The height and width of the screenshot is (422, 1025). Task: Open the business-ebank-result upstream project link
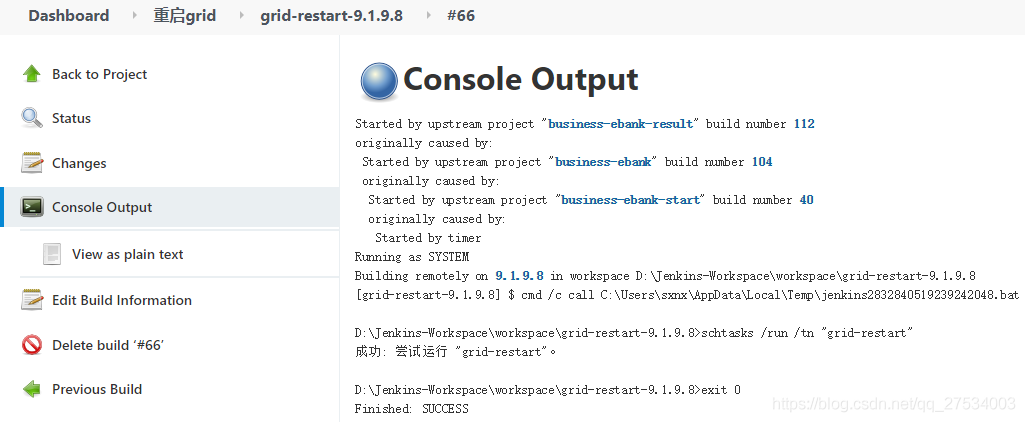point(620,124)
